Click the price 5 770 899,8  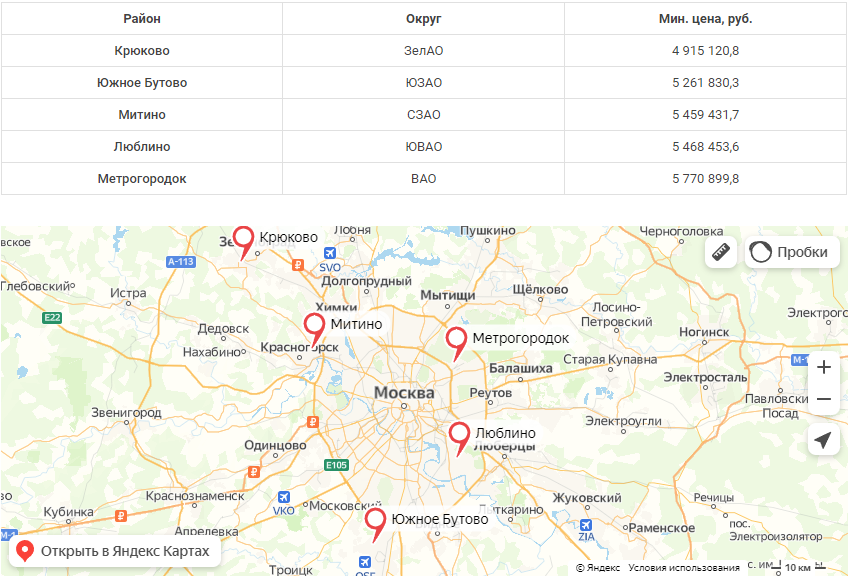[705, 179]
